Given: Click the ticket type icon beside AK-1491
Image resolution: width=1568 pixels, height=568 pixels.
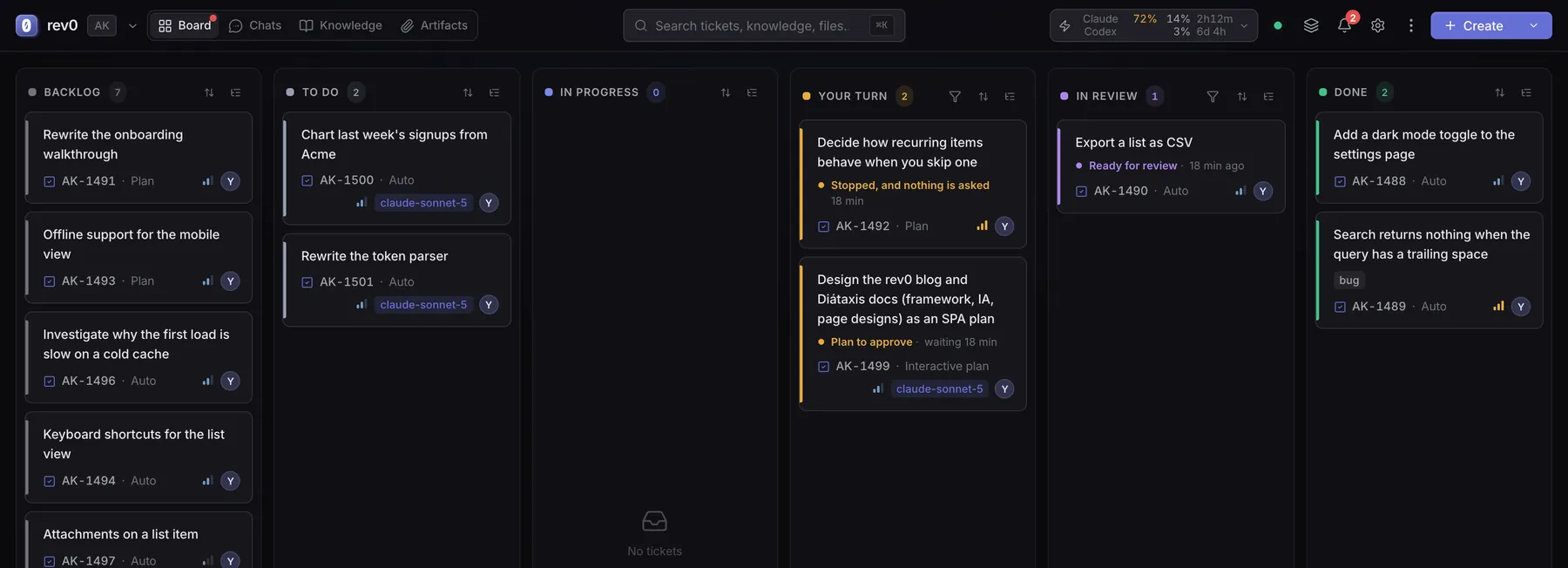Looking at the screenshot, I should pyautogui.click(x=50, y=181).
